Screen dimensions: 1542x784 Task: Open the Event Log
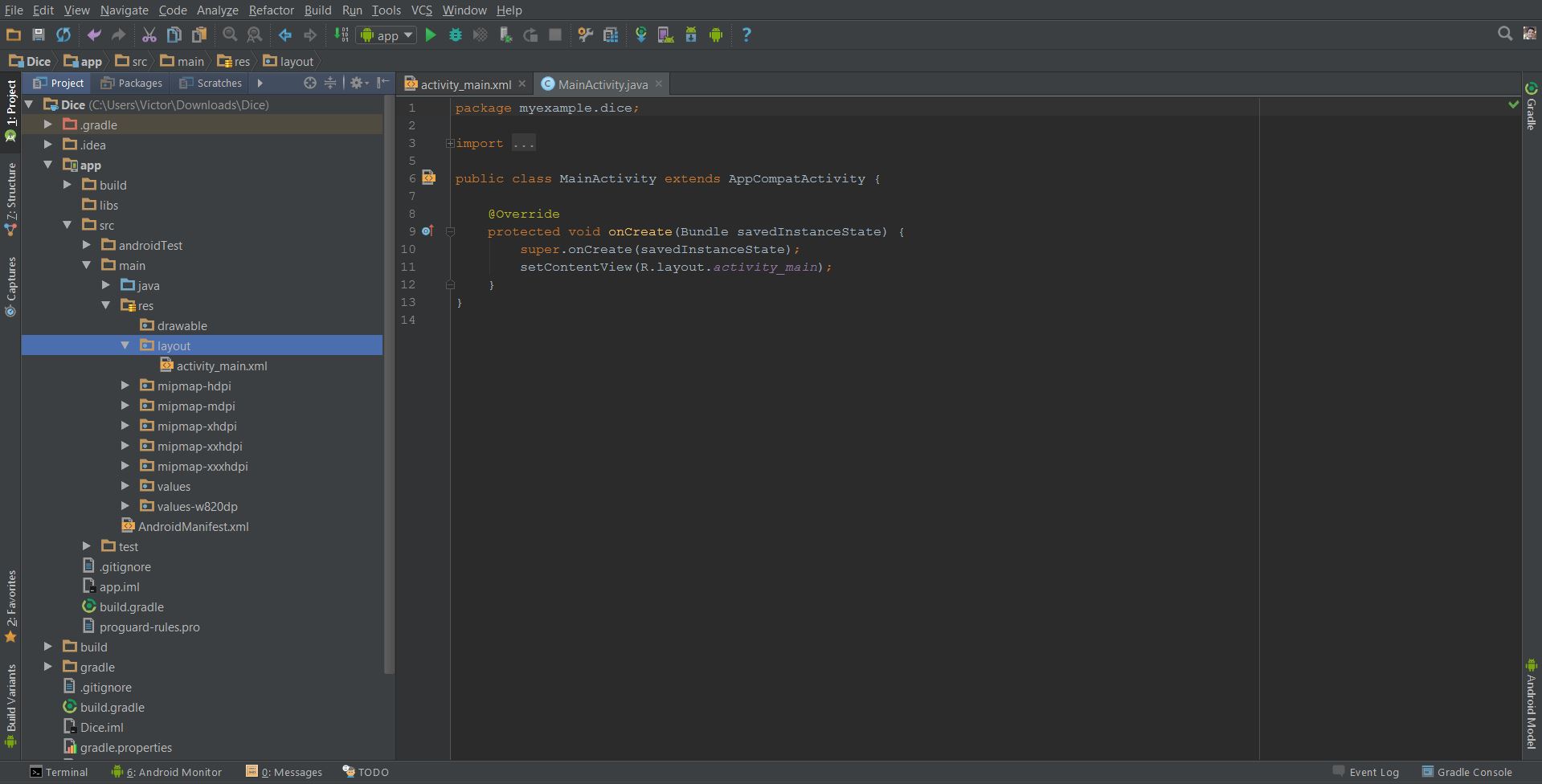[1366, 772]
